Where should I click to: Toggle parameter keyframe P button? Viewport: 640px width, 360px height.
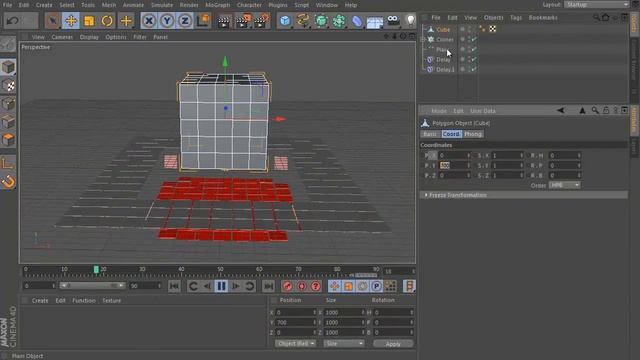click(x=376, y=286)
